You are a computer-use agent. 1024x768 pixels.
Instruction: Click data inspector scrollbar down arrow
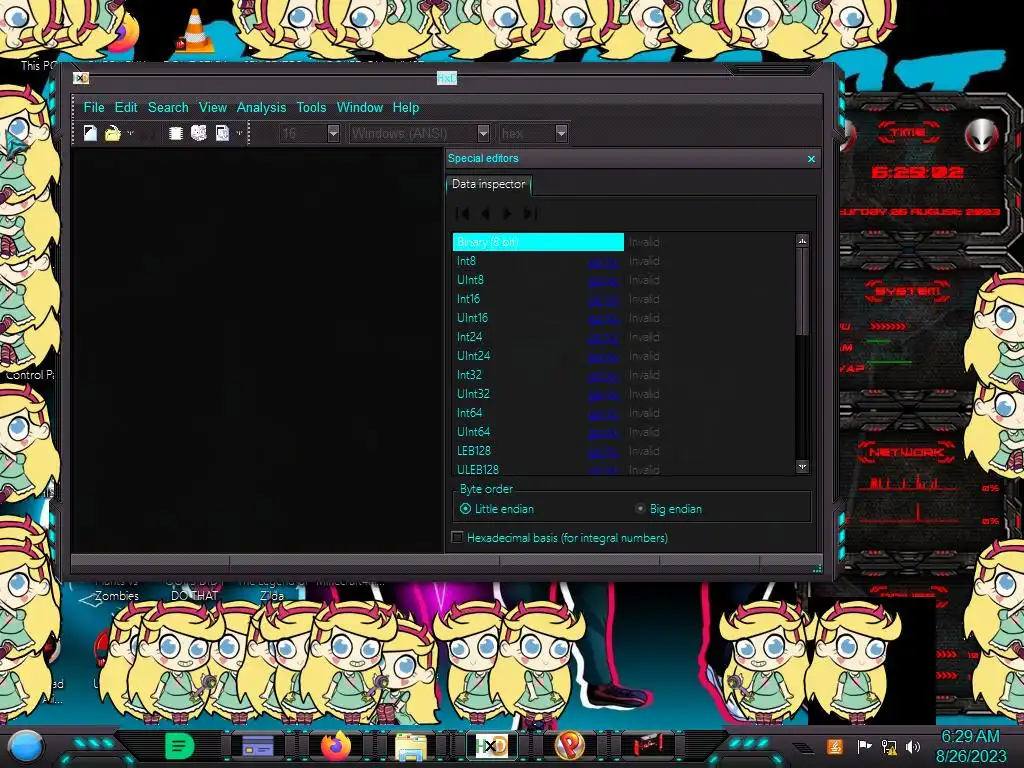click(x=802, y=466)
